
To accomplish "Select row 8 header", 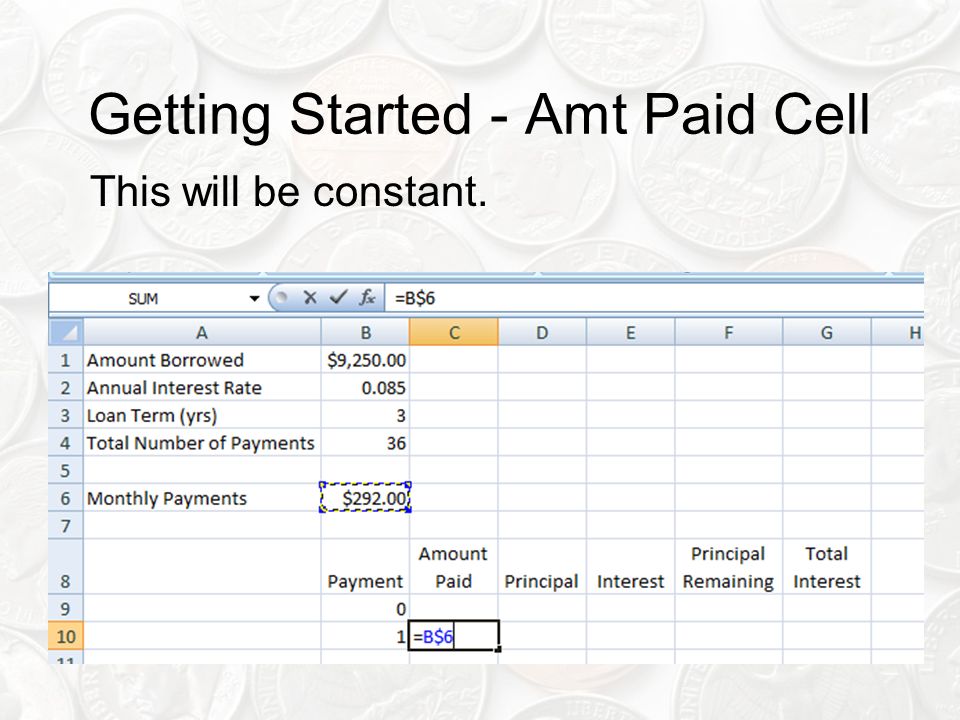I will (66, 567).
